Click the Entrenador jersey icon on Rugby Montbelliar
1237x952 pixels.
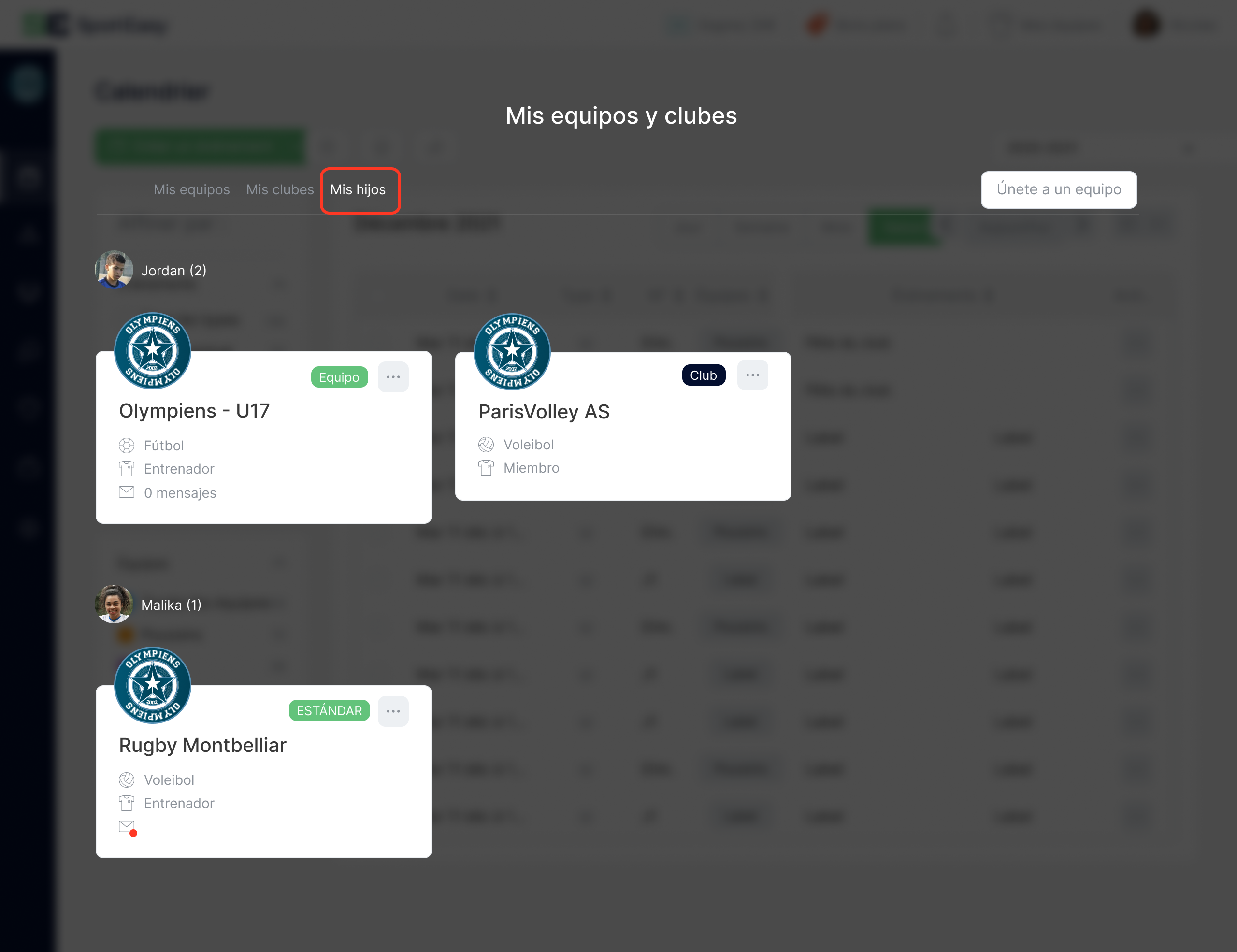click(127, 803)
